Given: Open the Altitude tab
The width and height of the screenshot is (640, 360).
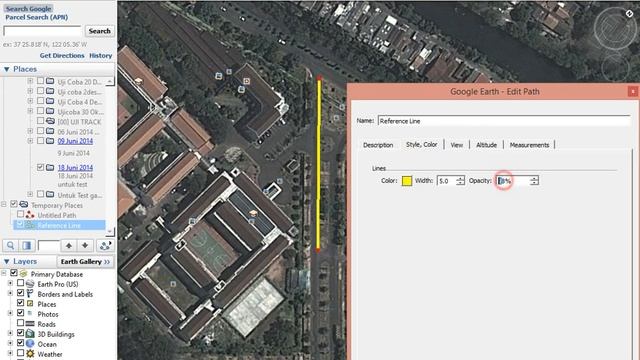Looking at the screenshot, I should 486,145.
